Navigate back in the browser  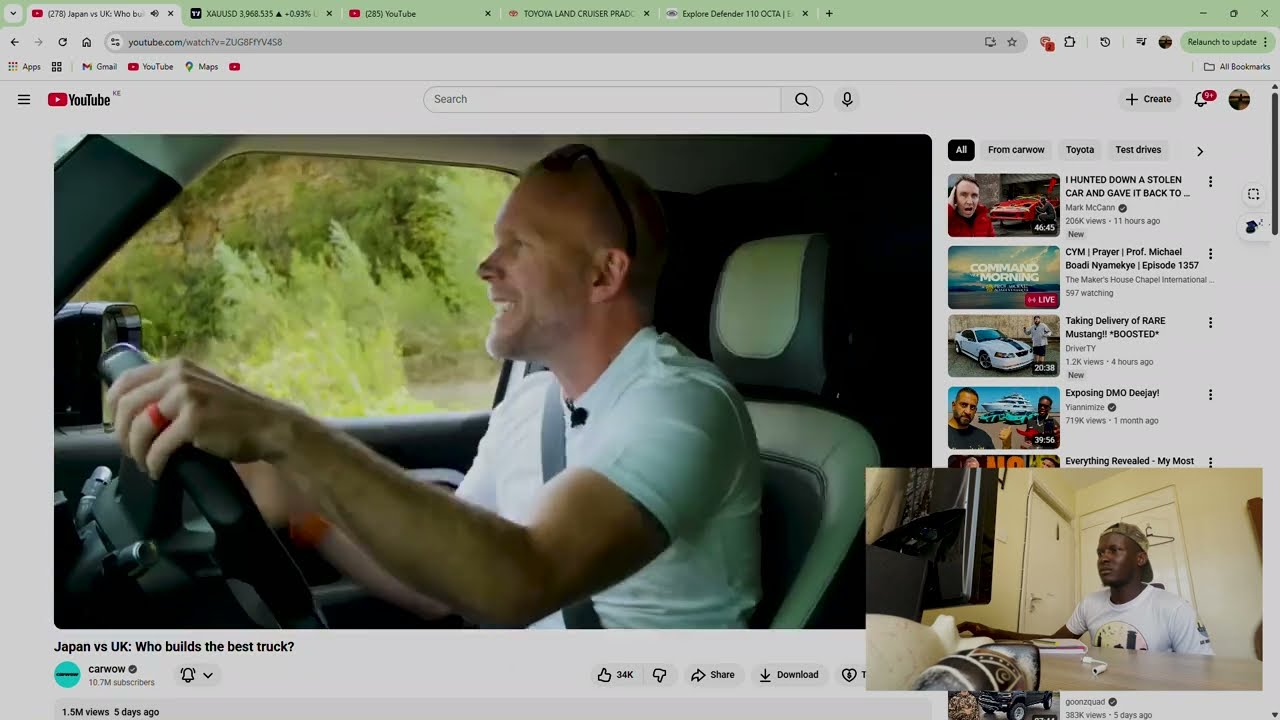pyautogui.click(x=15, y=42)
